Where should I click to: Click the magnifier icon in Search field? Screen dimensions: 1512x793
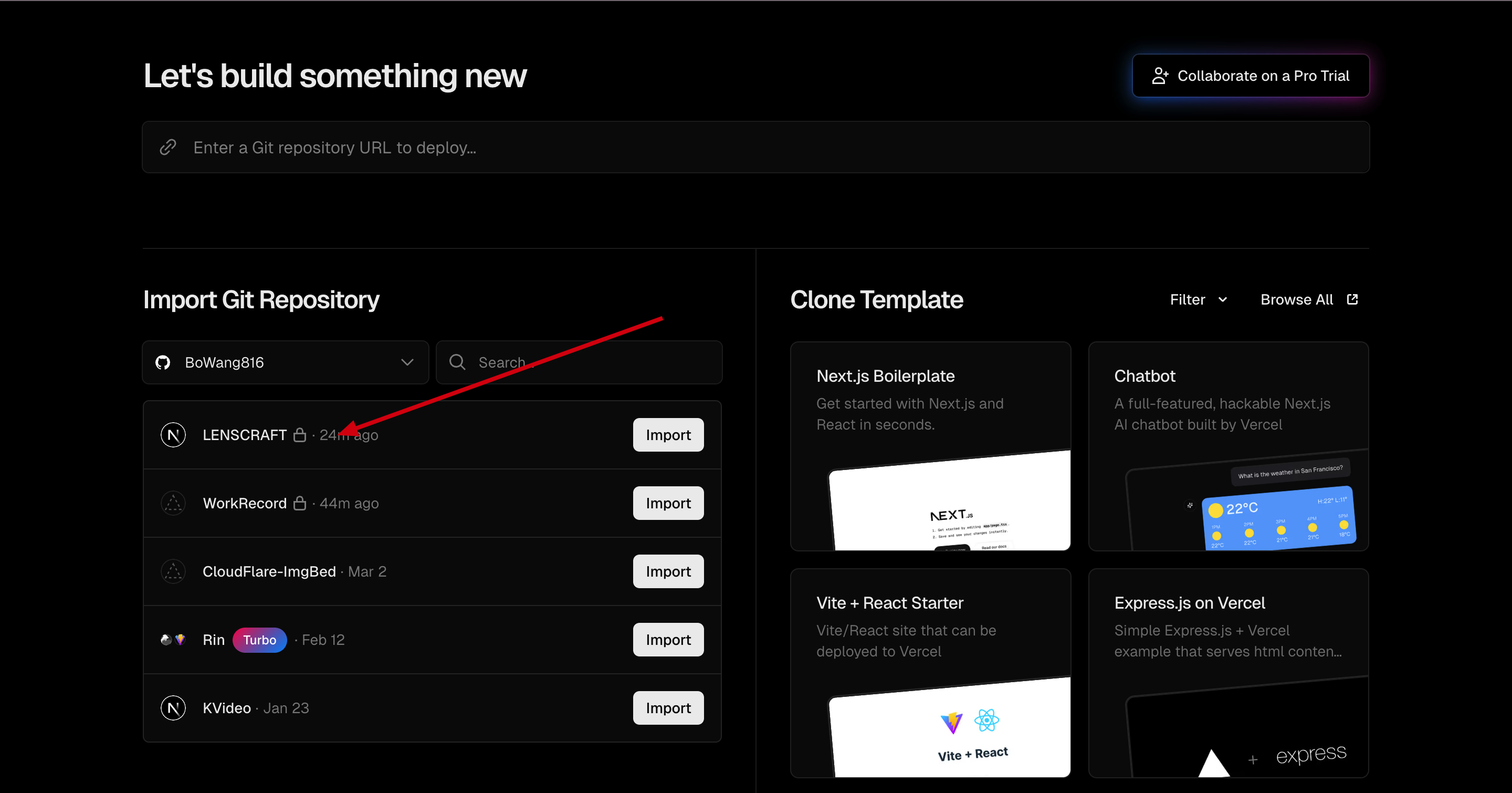(x=457, y=362)
